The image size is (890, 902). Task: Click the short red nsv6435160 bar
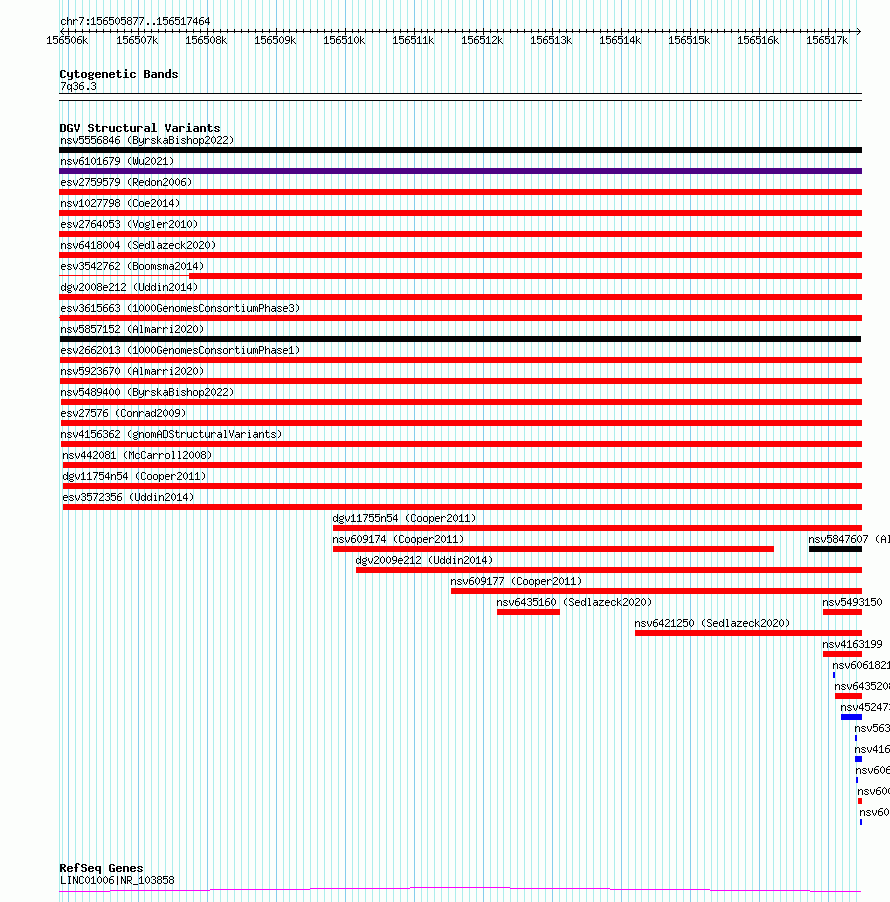point(528,612)
